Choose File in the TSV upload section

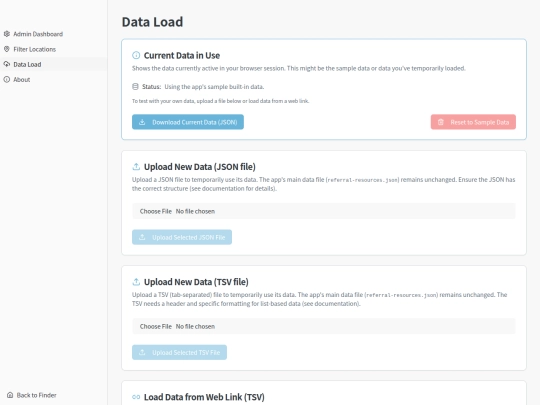[156, 326]
